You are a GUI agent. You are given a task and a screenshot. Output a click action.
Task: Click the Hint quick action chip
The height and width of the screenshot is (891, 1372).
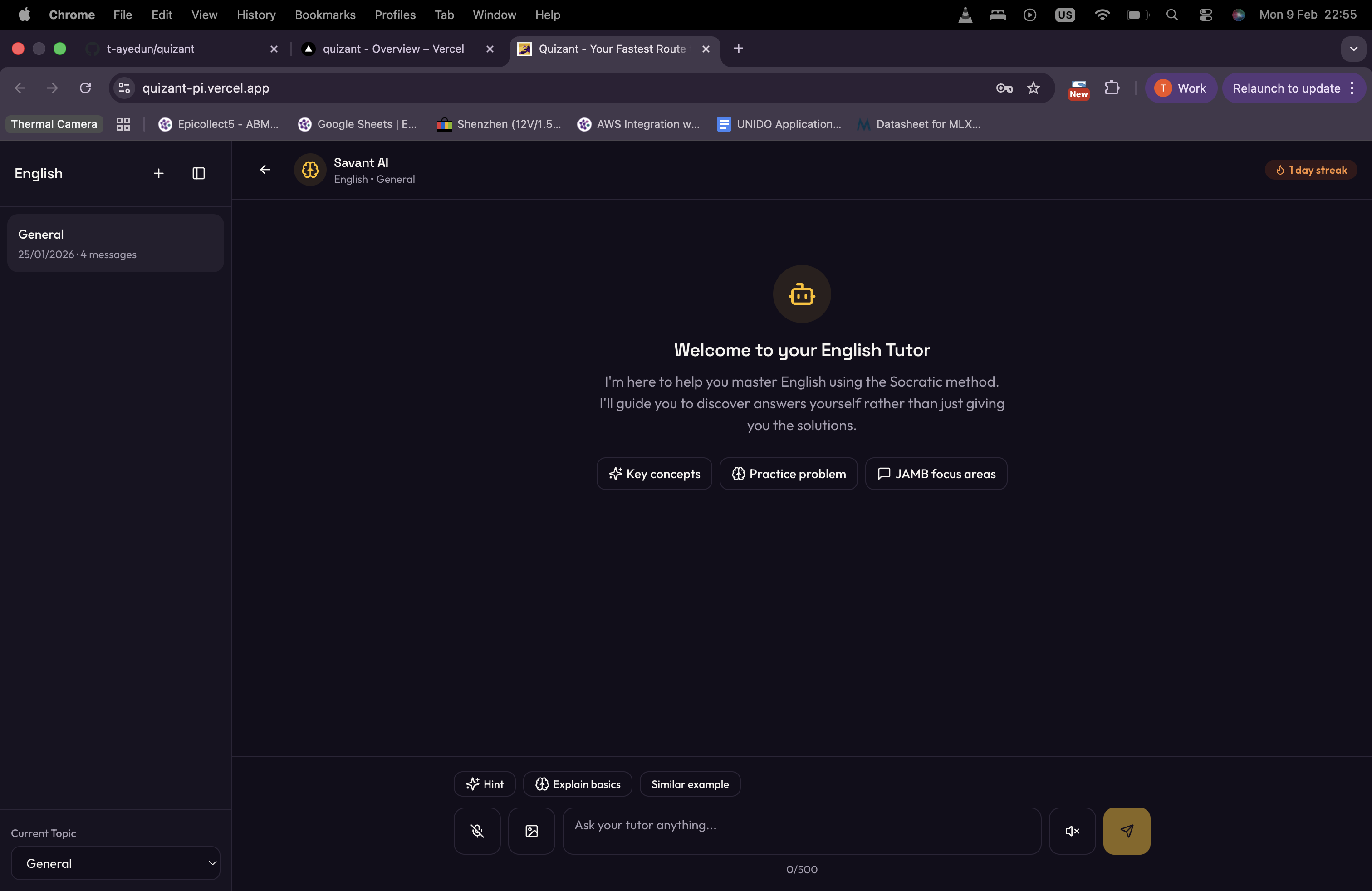484,784
